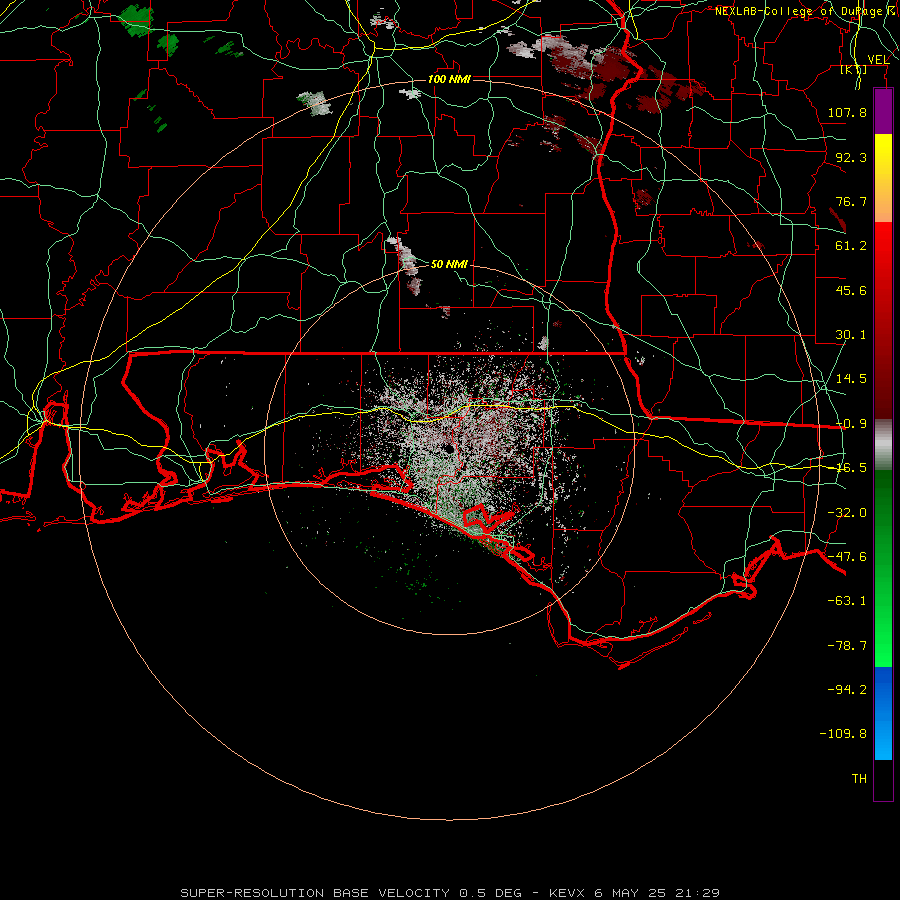This screenshot has height=900, width=900.
Task: Click the 100 NMI range ring label
Action: tap(449, 79)
